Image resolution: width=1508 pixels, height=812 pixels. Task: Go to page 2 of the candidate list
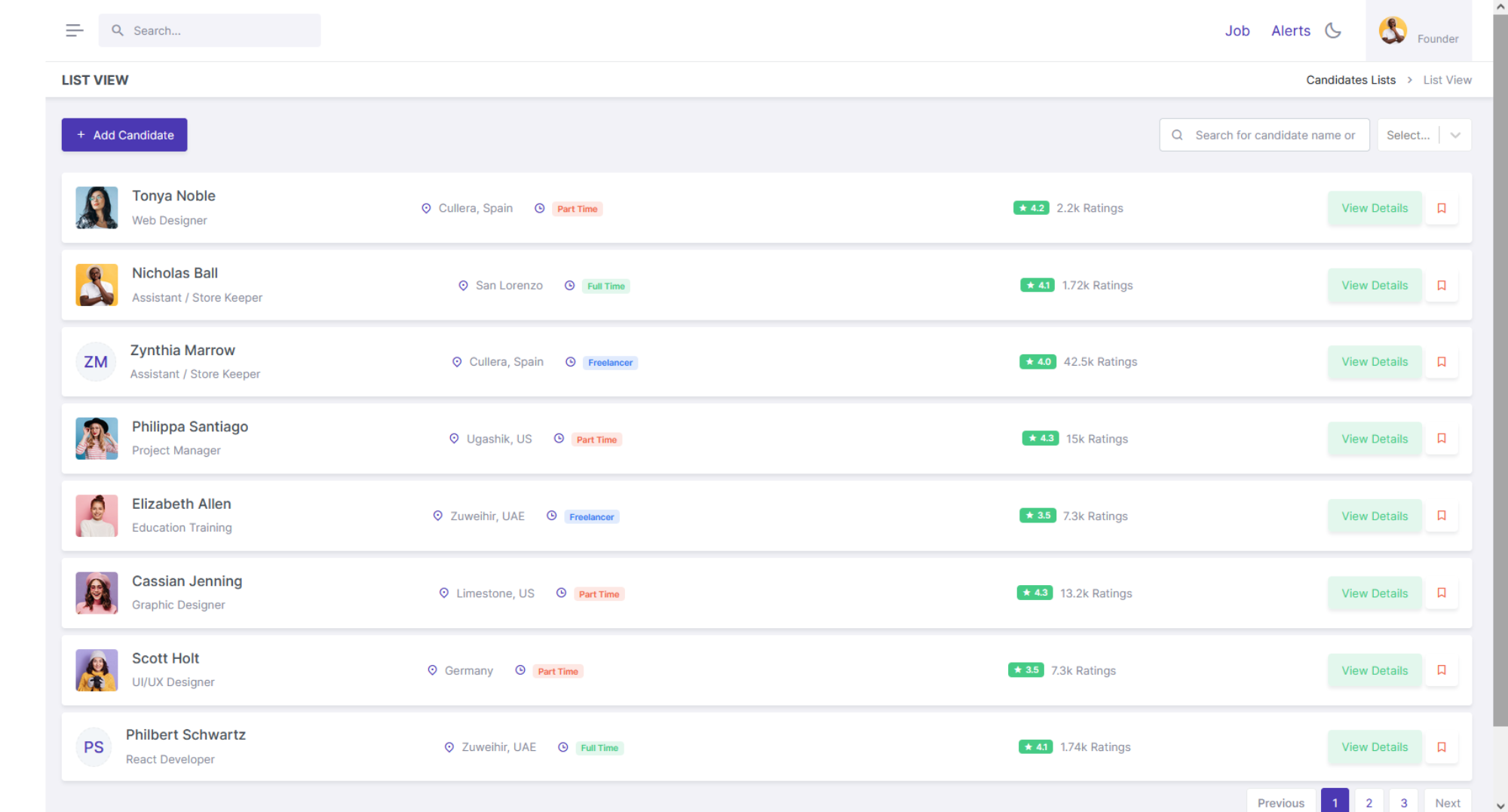click(1369, 802)
